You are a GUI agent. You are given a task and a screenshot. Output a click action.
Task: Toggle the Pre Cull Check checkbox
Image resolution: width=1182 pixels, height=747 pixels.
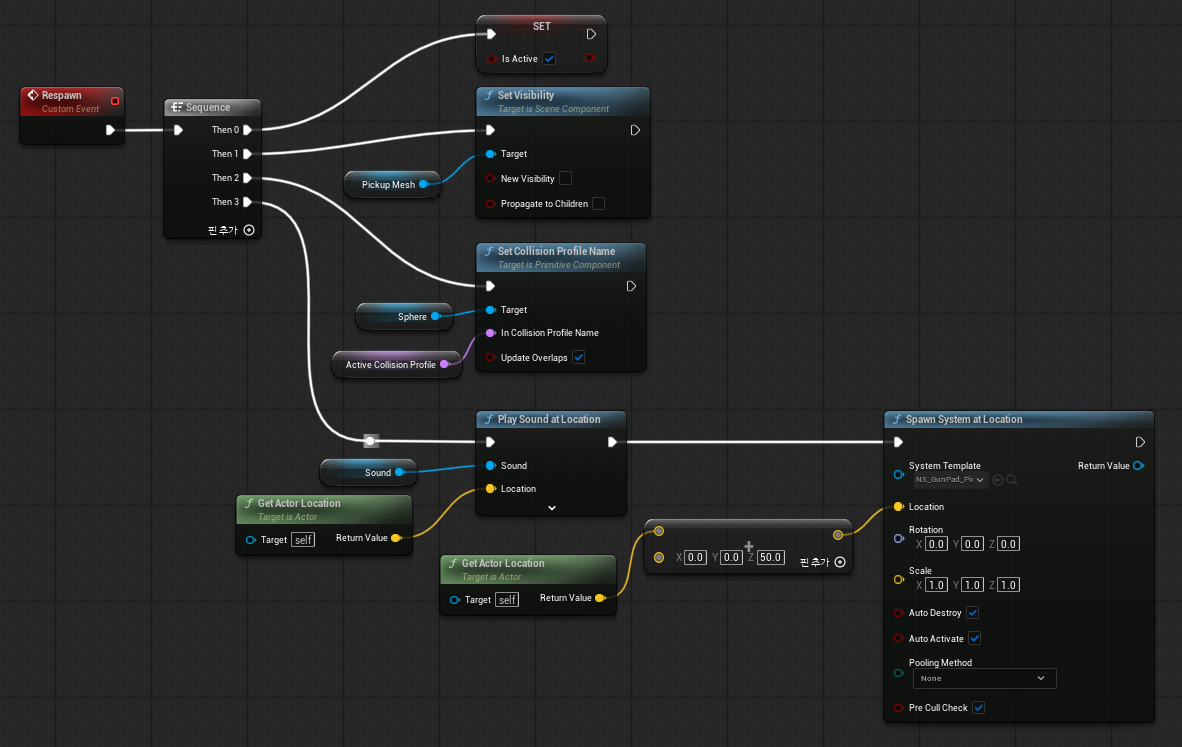pyautogui.click(x=978, y=708)
